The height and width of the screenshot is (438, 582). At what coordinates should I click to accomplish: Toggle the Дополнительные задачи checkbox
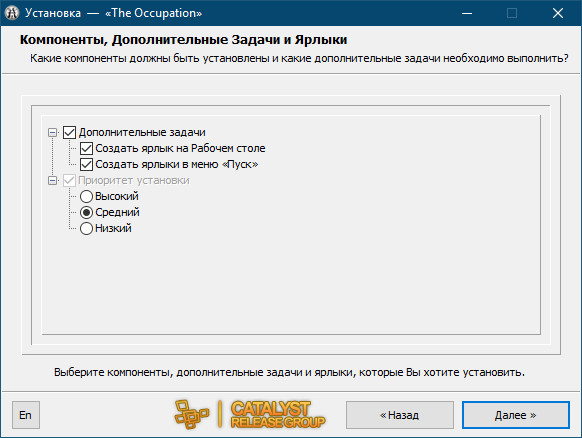click(69, 133)
